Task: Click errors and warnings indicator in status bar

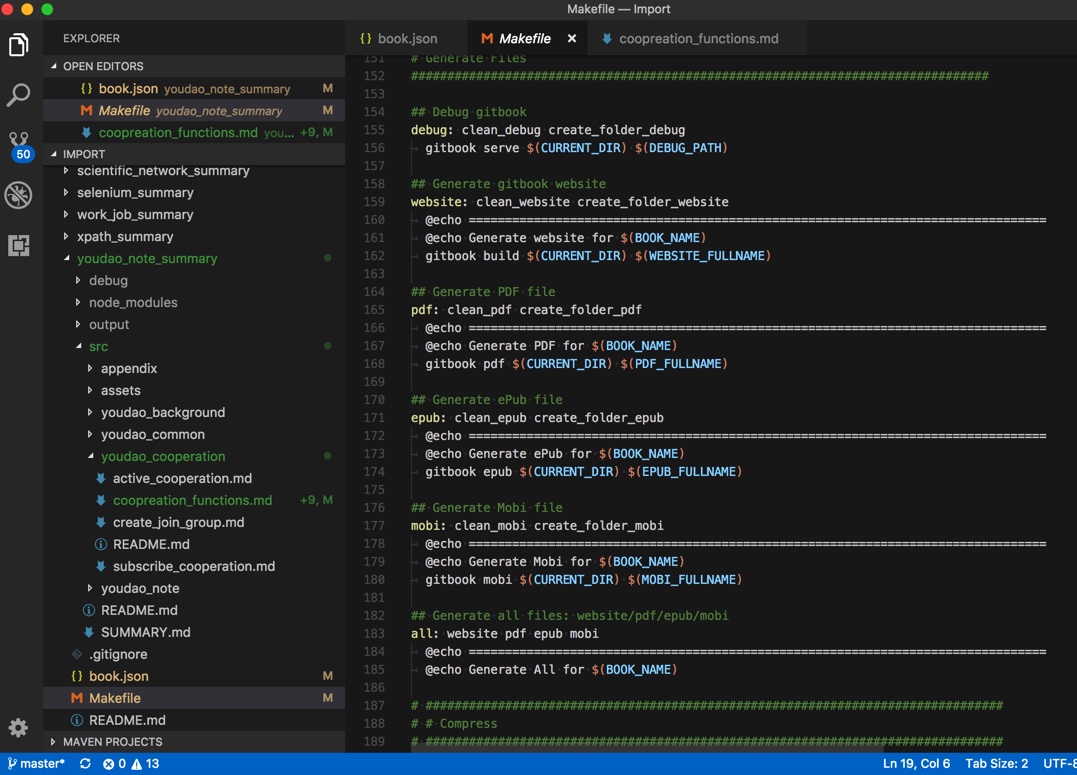Action: [x=131, y=764]
